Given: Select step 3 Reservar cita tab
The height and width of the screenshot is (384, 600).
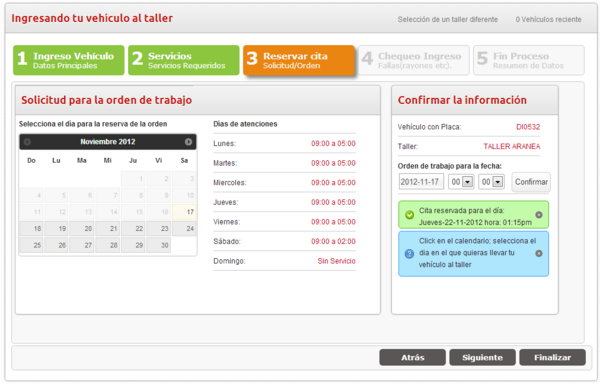Looking at the screenshot, I should tap(299, 60).
